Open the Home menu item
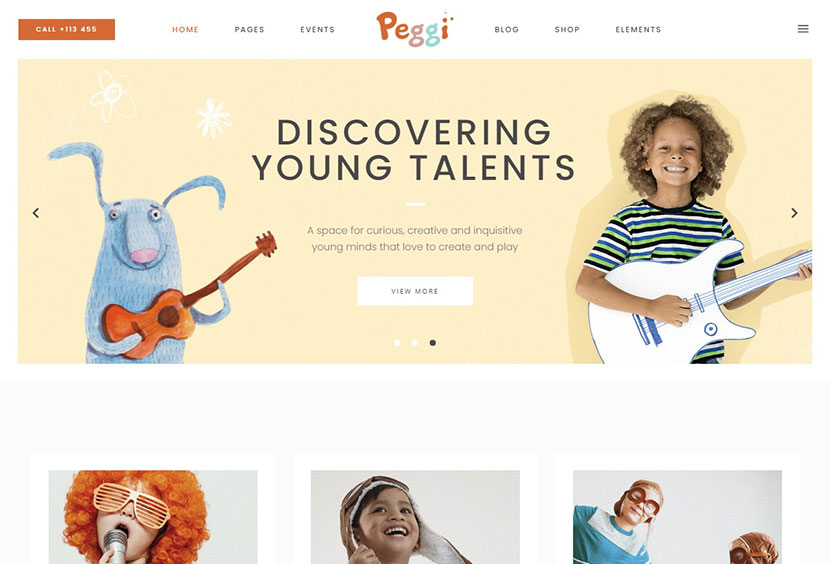 click(185, 30)
